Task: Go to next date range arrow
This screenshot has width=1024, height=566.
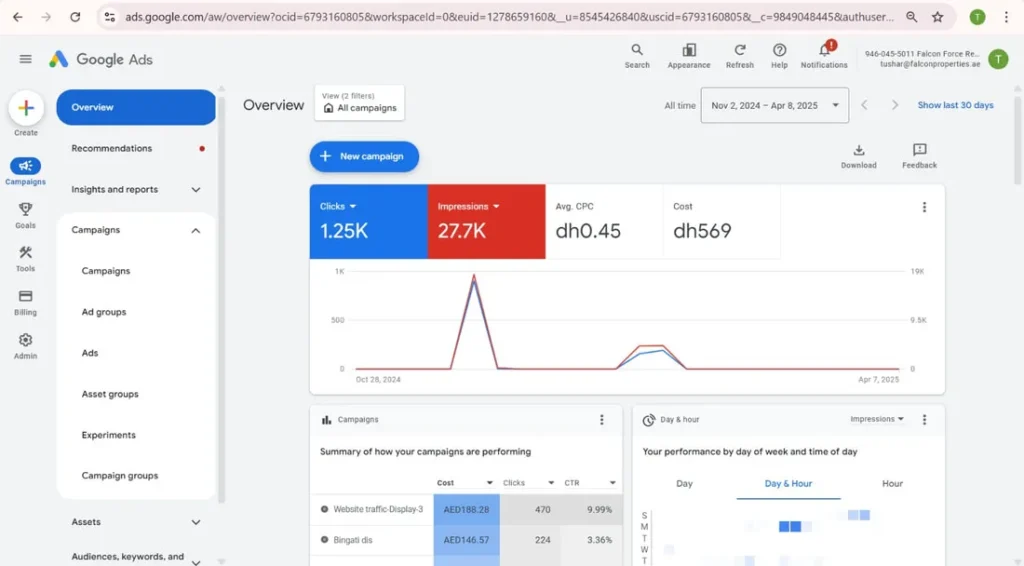Action: point(895,105)
